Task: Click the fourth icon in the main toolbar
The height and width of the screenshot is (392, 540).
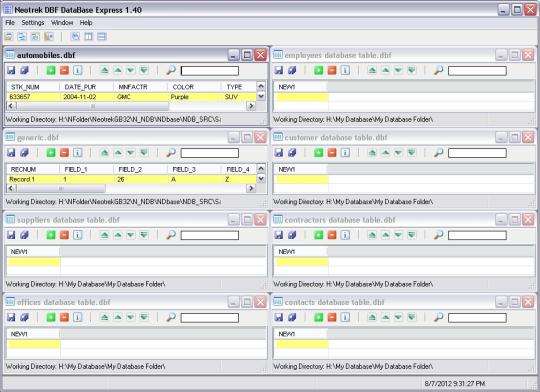Action: click(49, 36)
